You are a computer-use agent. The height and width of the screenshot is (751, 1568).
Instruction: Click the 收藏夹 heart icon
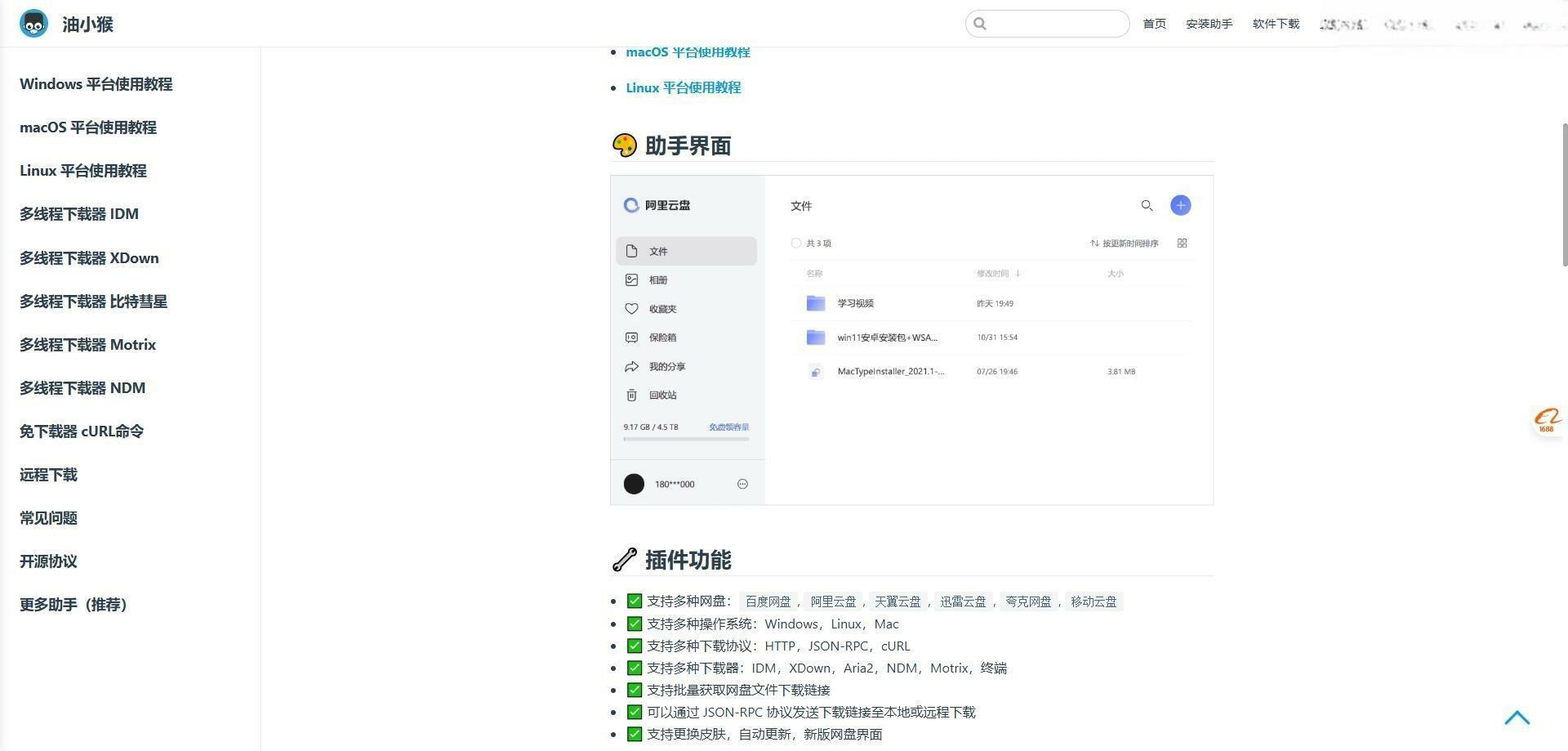click(x=631, y=309)
